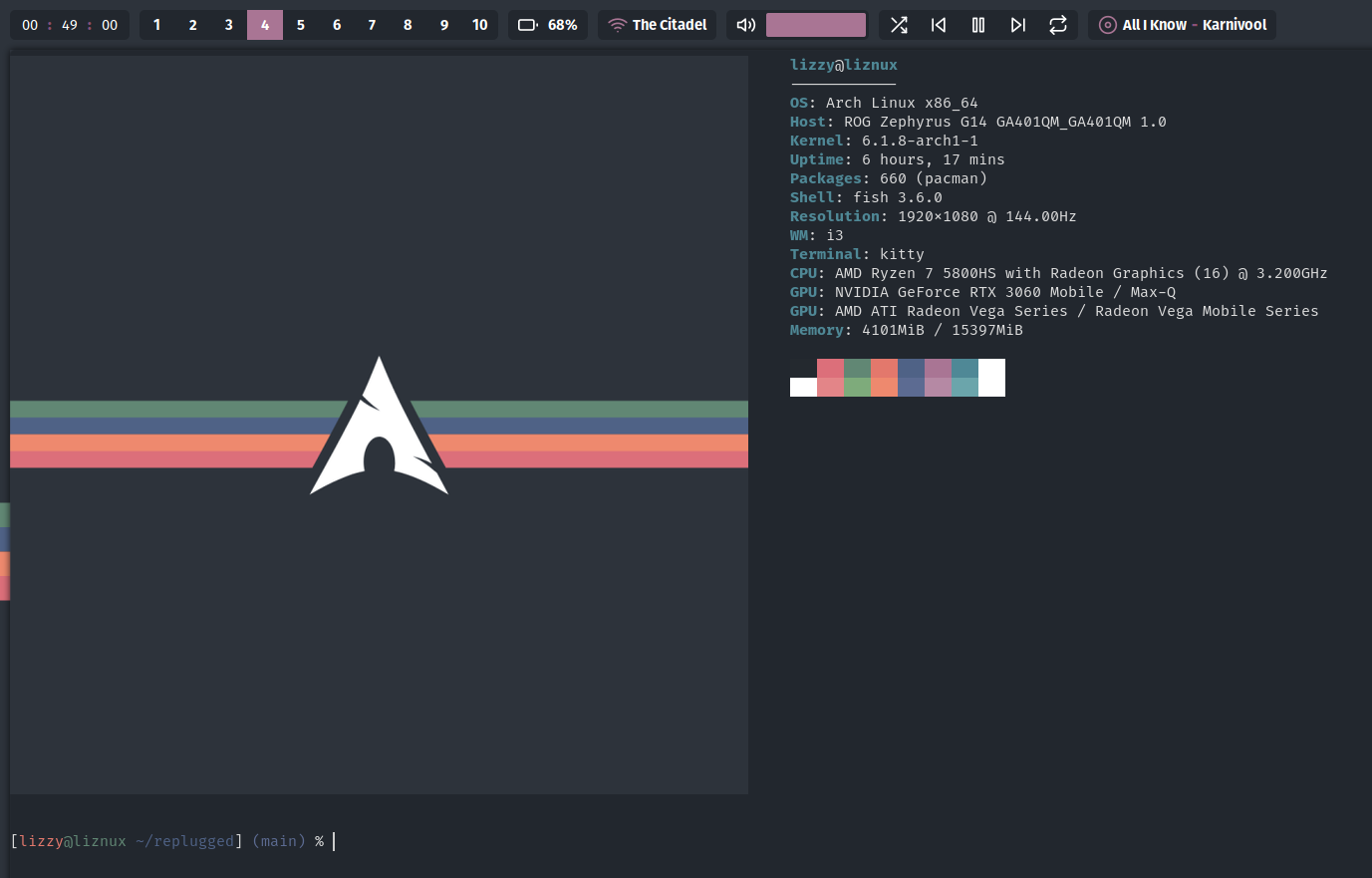This screenshot has width=1372, height=878.
Task: Click top-row purple color block
Action: coord(938,368)
